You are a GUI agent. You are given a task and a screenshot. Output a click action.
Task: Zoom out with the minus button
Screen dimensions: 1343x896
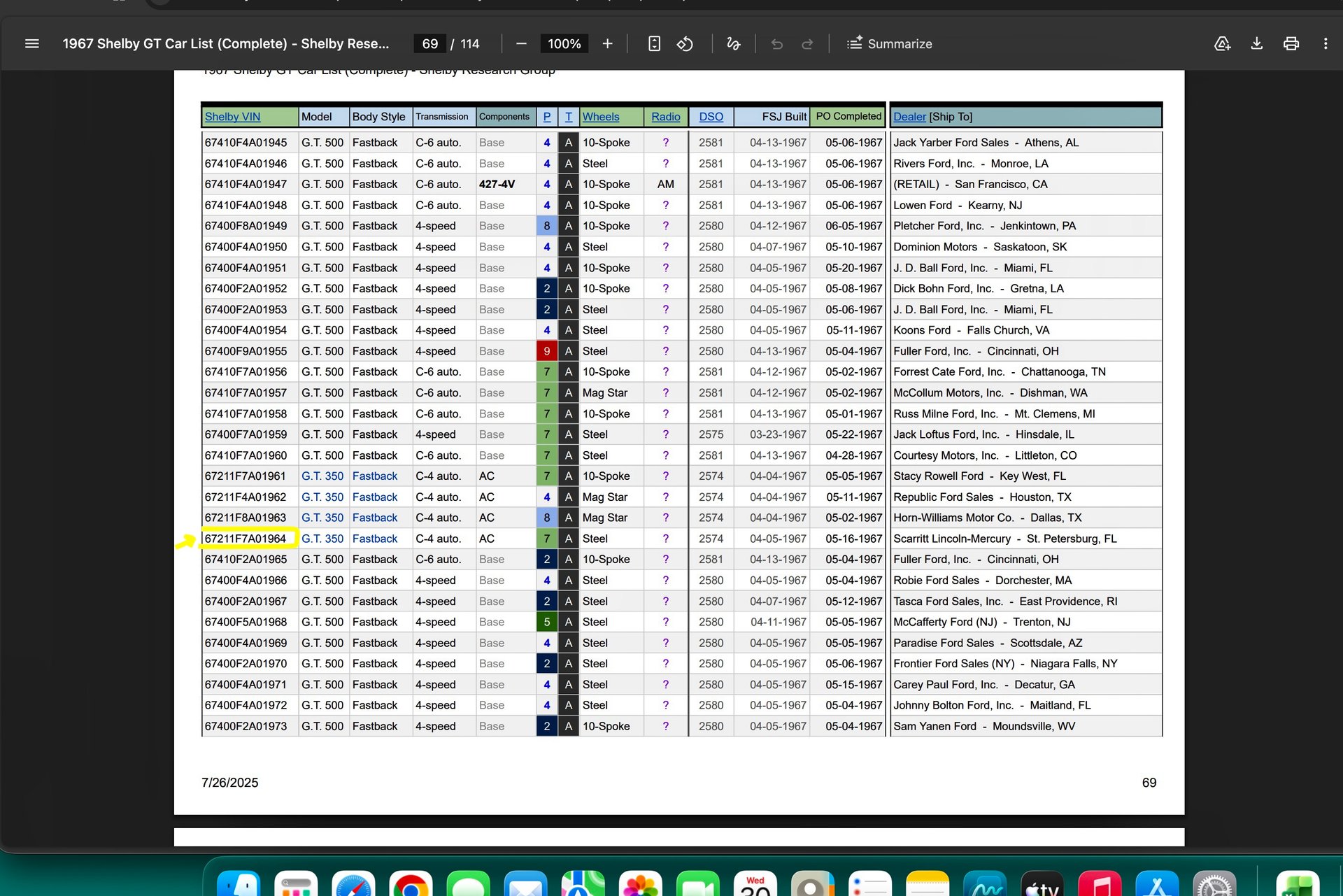click(x=521, y=43)
